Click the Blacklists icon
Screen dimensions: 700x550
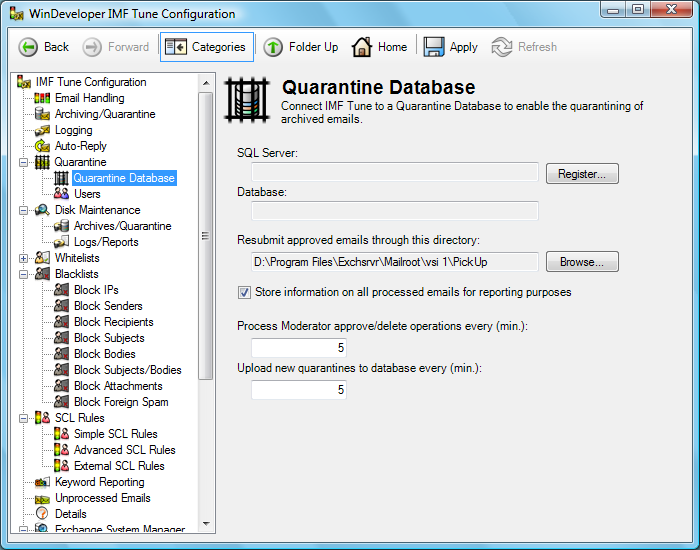coord(42,274)
